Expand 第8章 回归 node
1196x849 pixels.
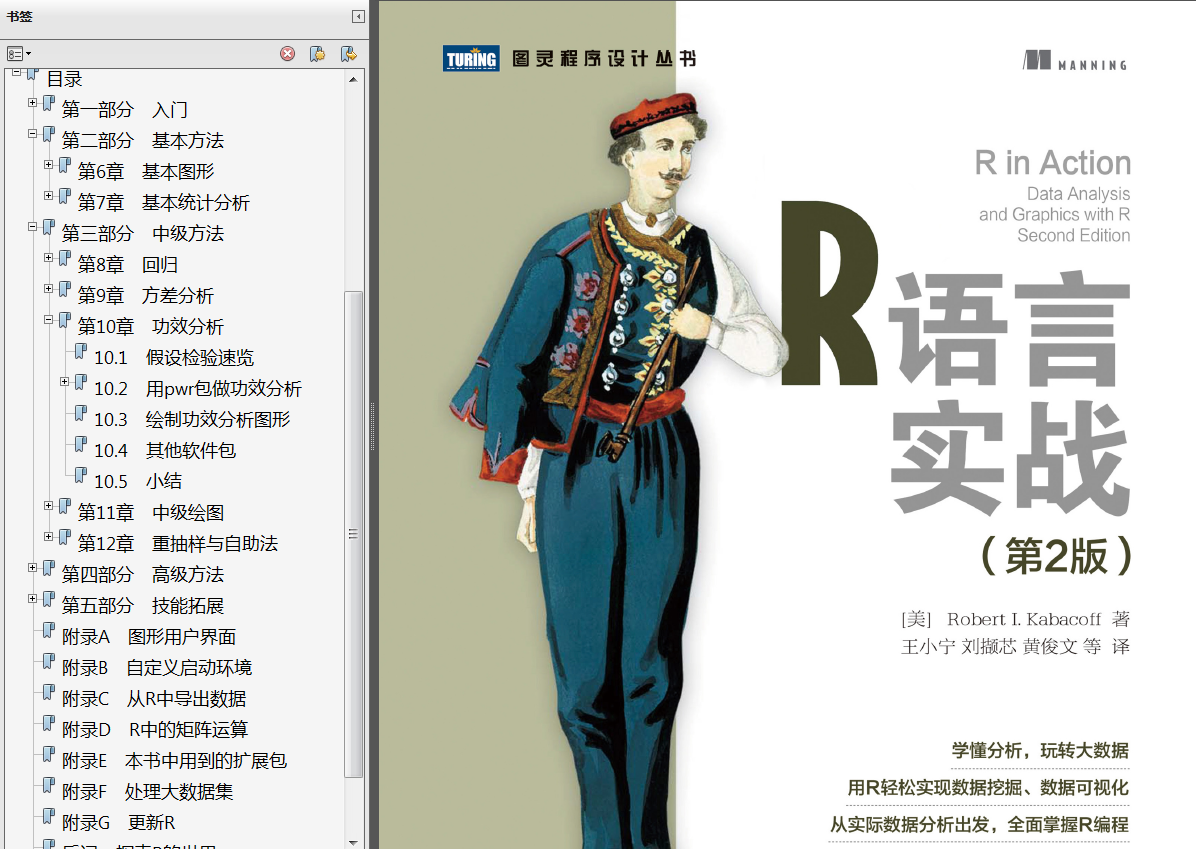(48, 258)
